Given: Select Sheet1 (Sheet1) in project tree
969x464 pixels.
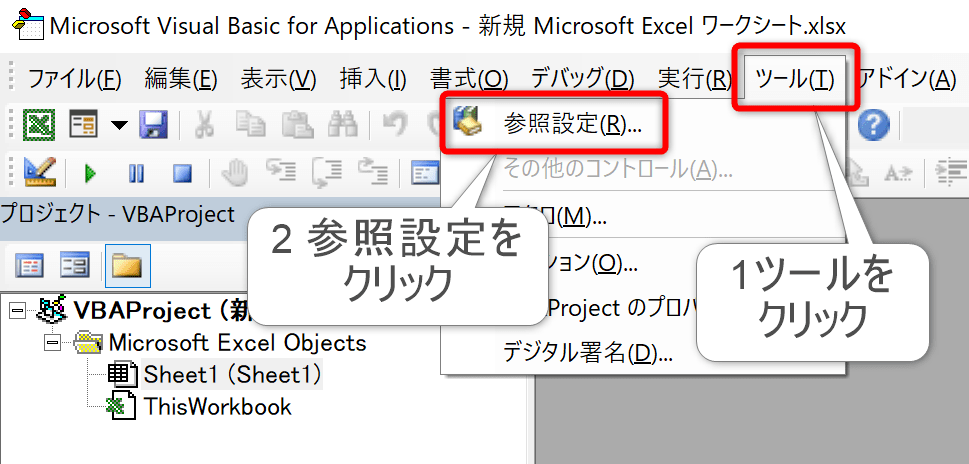Looking at the screenshot, I should pos(234,375).
